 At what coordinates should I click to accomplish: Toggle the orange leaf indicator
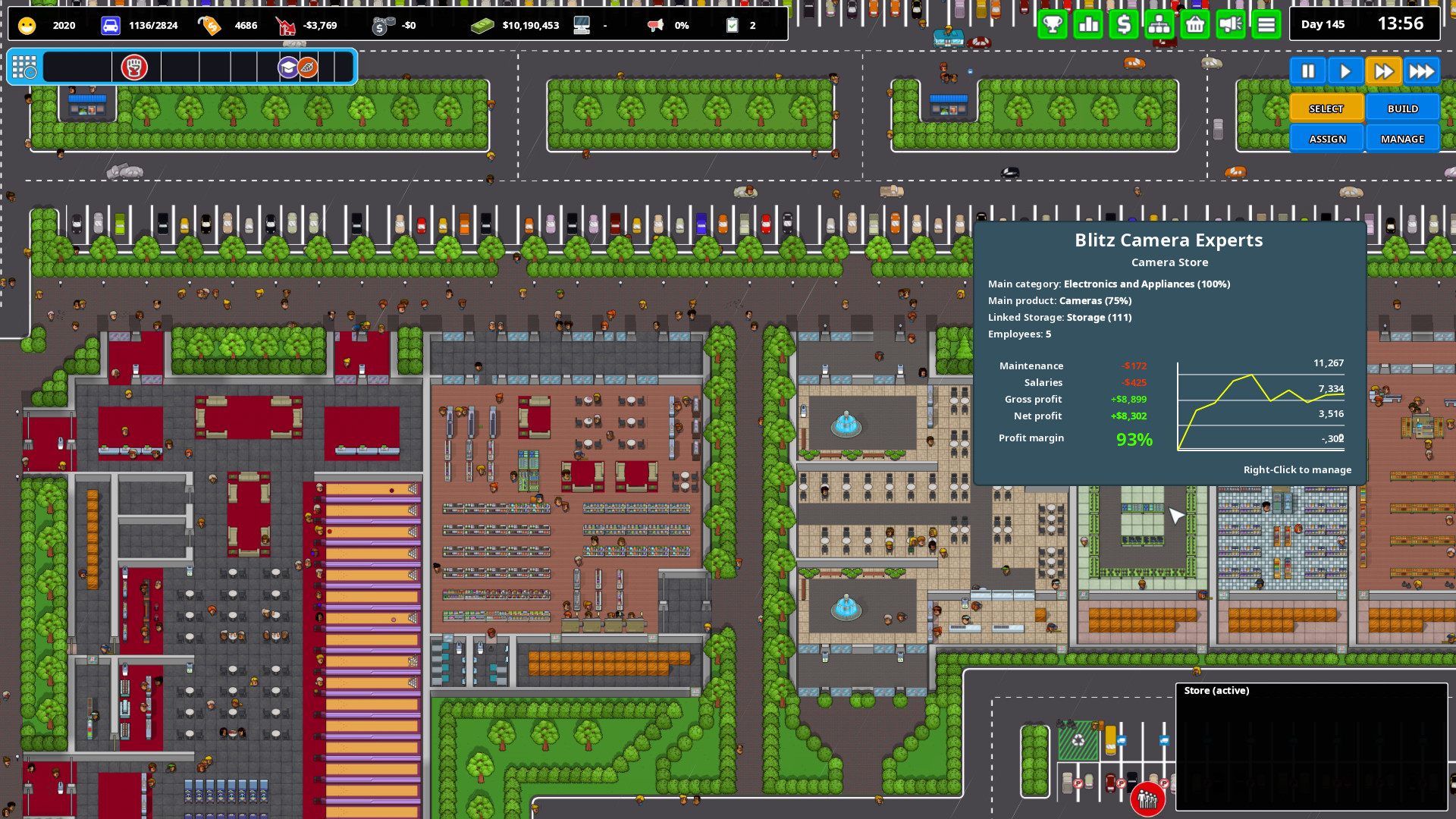pyautogui.click(x=307, y=67)
